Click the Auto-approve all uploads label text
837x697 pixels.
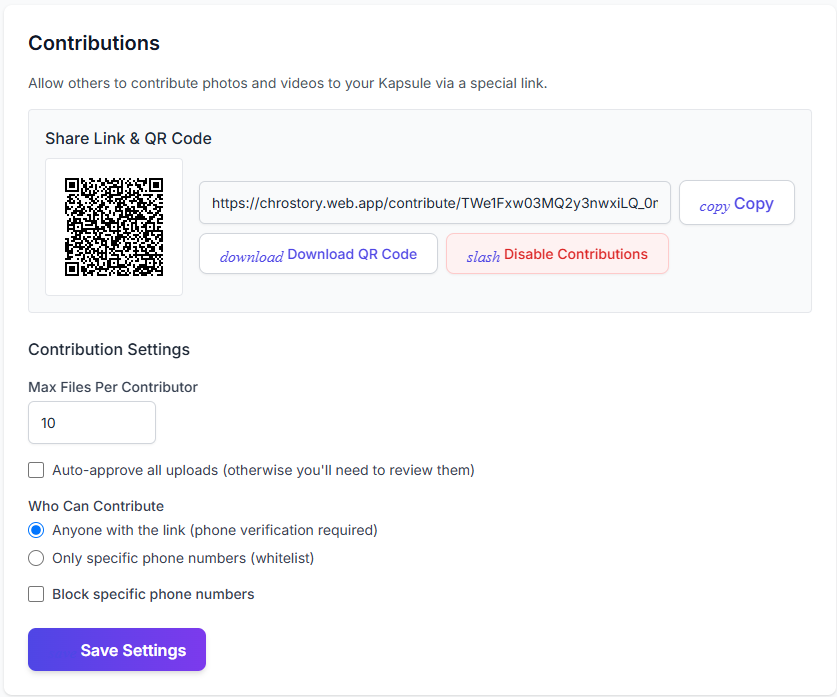(x=263, y=470)
